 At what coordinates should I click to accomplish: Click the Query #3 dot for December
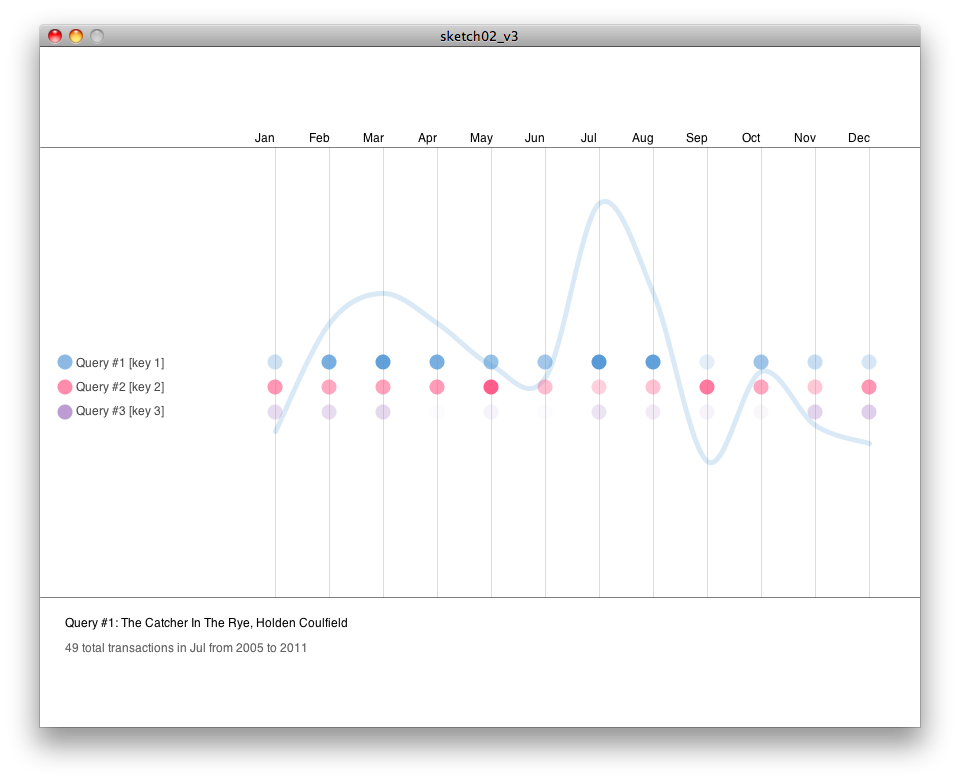point(869,412)
